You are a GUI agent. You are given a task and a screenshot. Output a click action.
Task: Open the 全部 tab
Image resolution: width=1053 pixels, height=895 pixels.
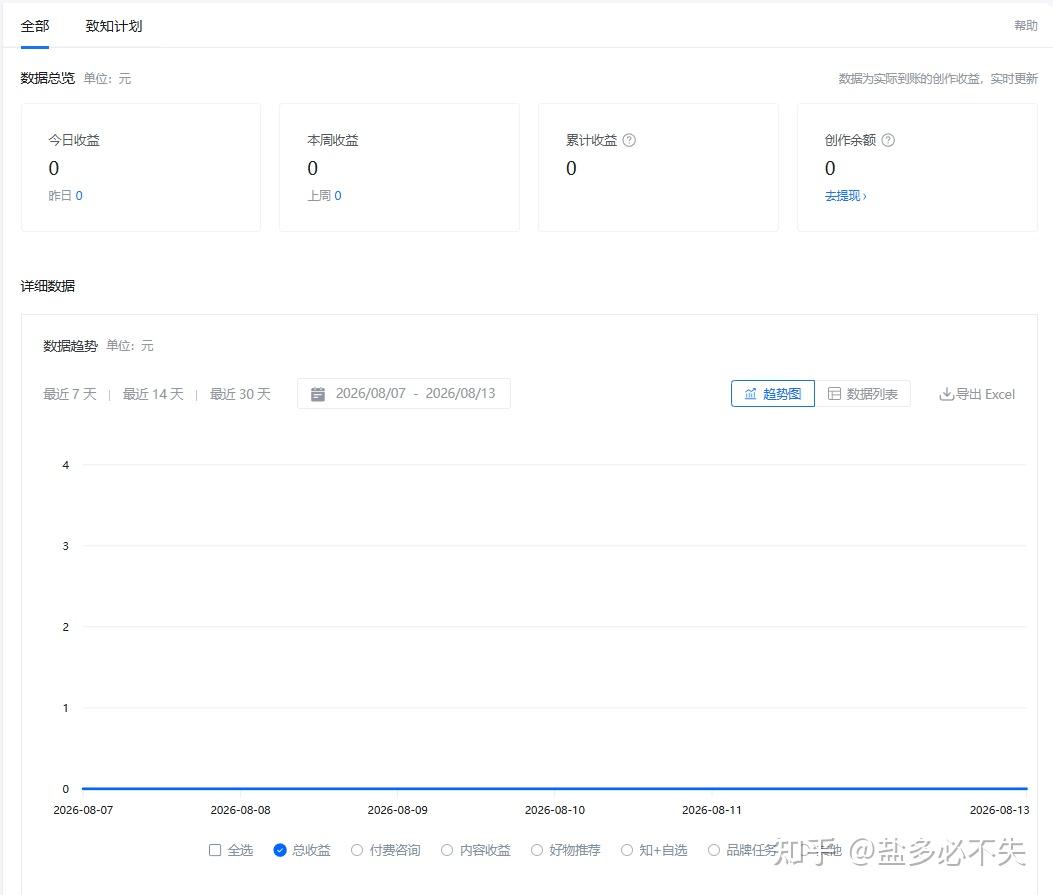35,26
